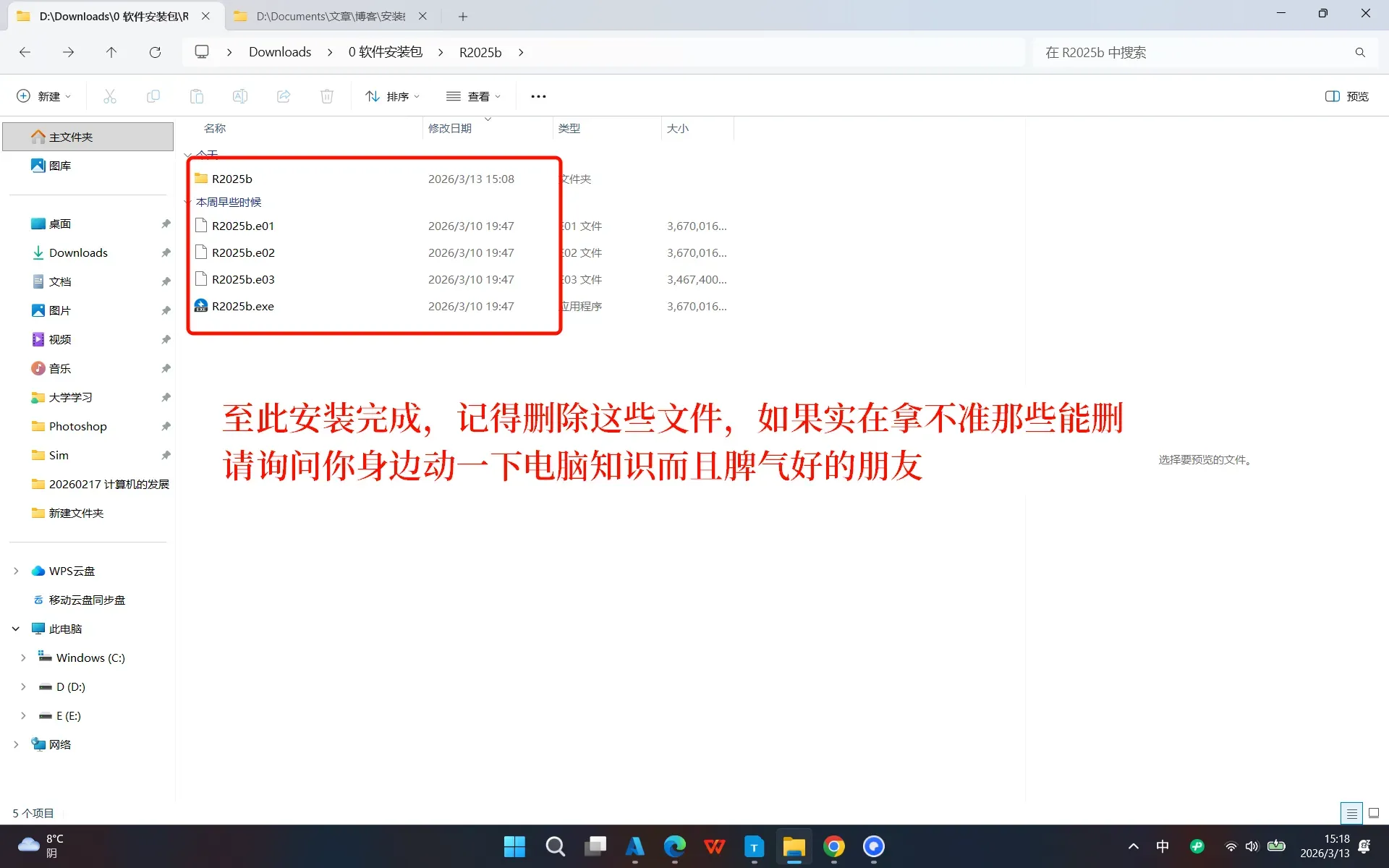Select the Delete icon in the toolbar

[x=326, y=95]
